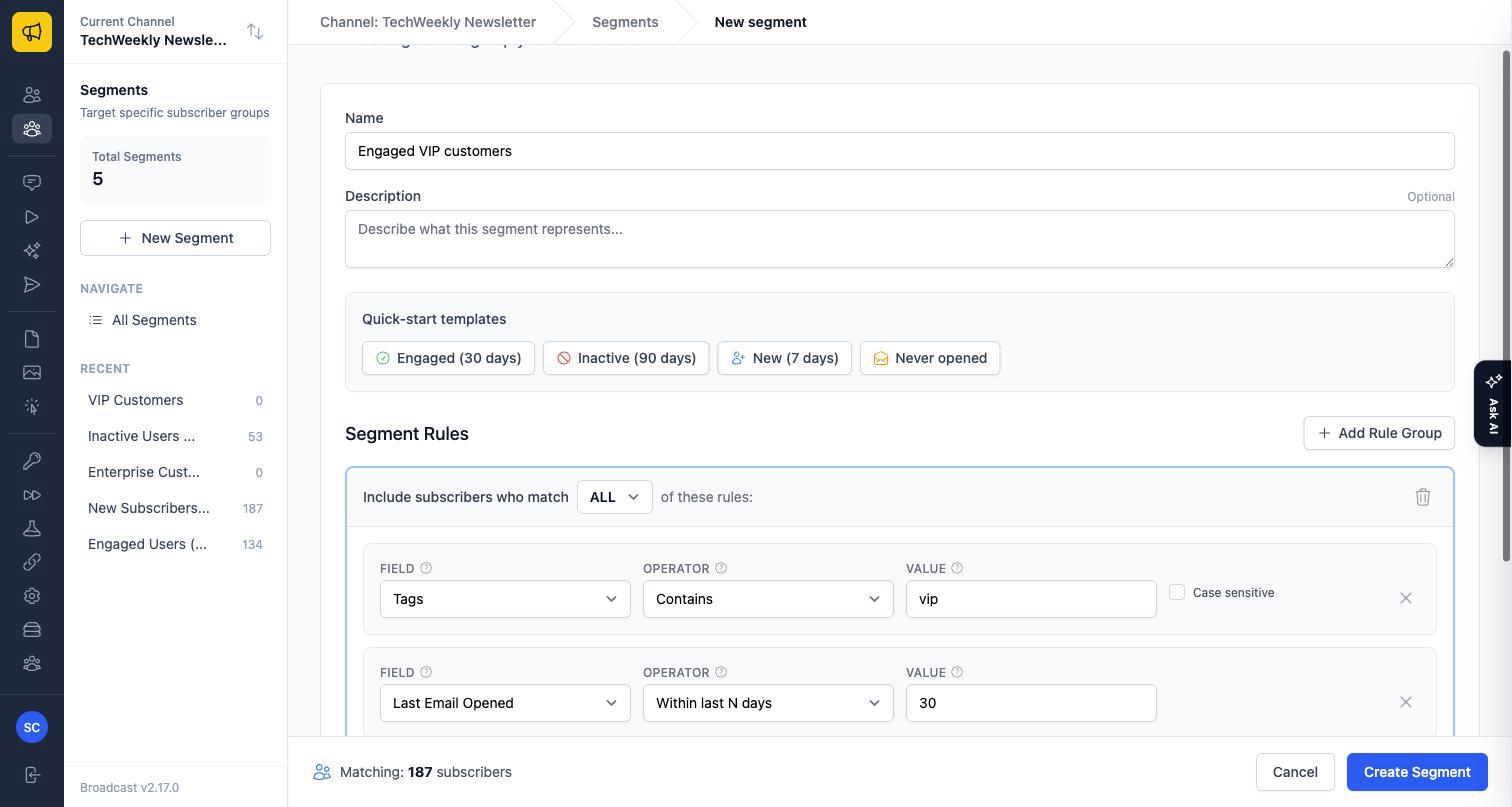Apply Engaged (30 days) template
Screen dimensions: 1512x807
point(448,358)
